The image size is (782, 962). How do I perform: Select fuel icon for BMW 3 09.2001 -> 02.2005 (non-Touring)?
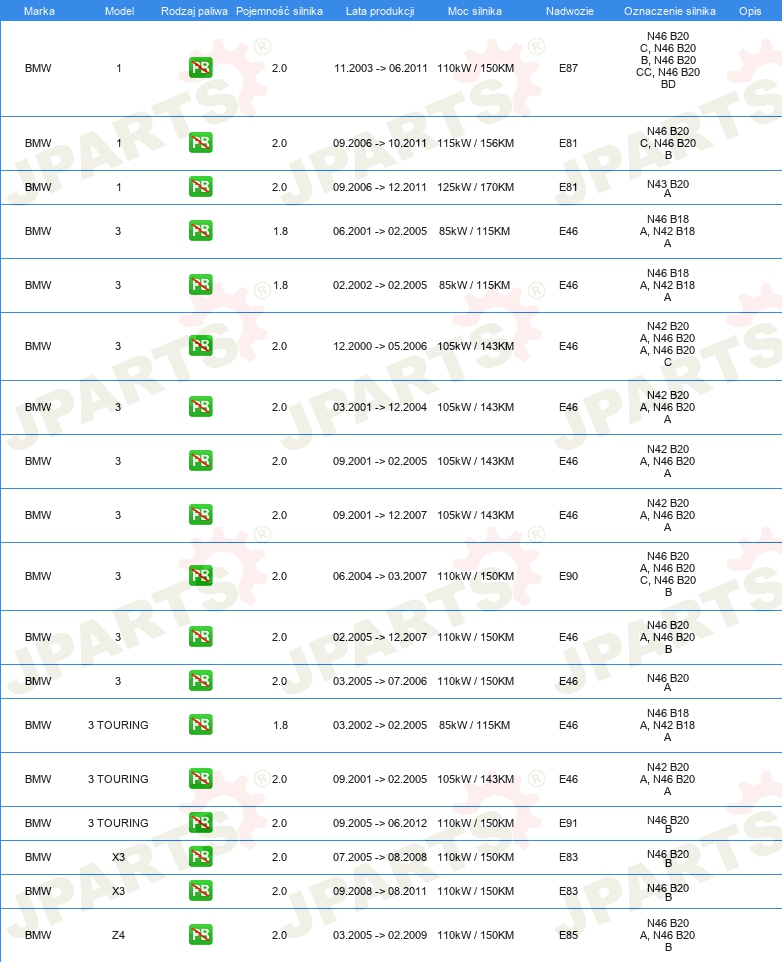[x=201, y=461]
